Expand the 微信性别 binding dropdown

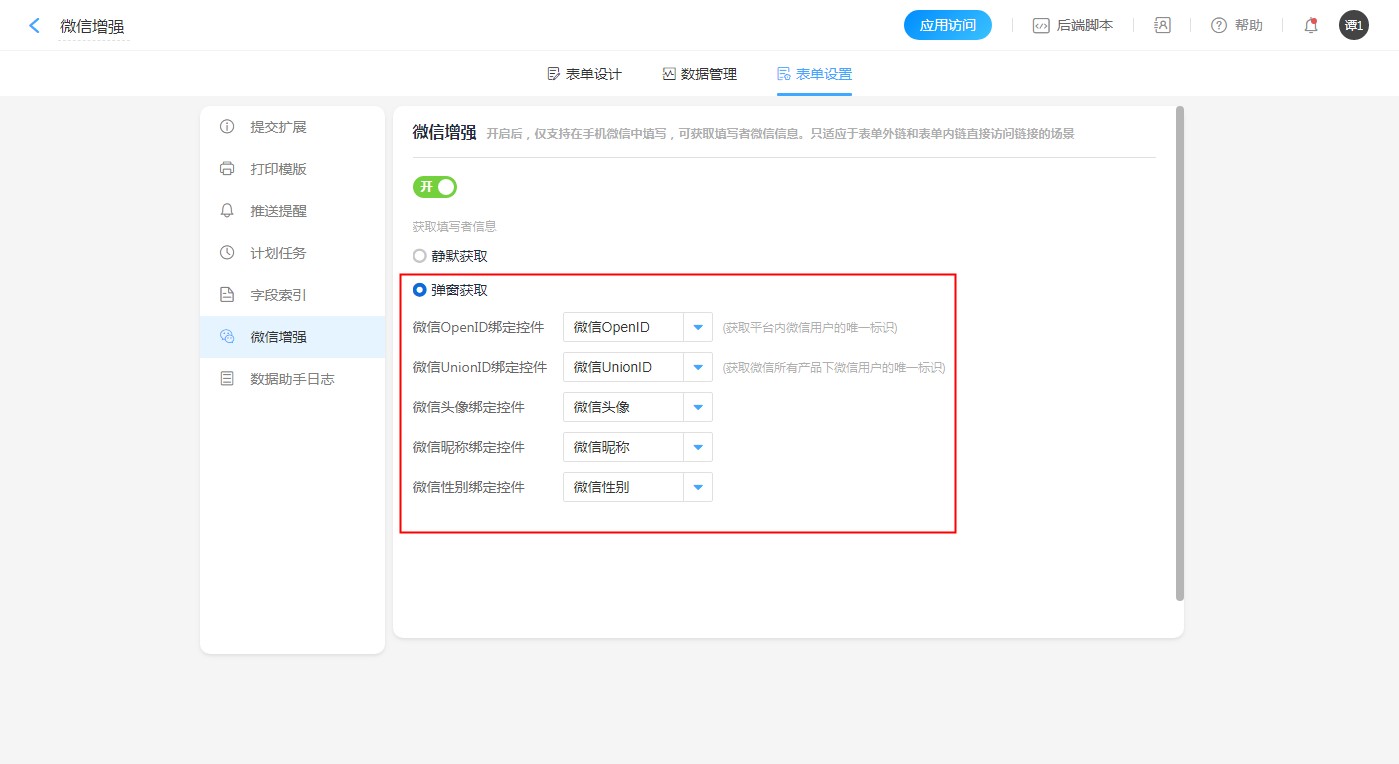tap(697, 487)
